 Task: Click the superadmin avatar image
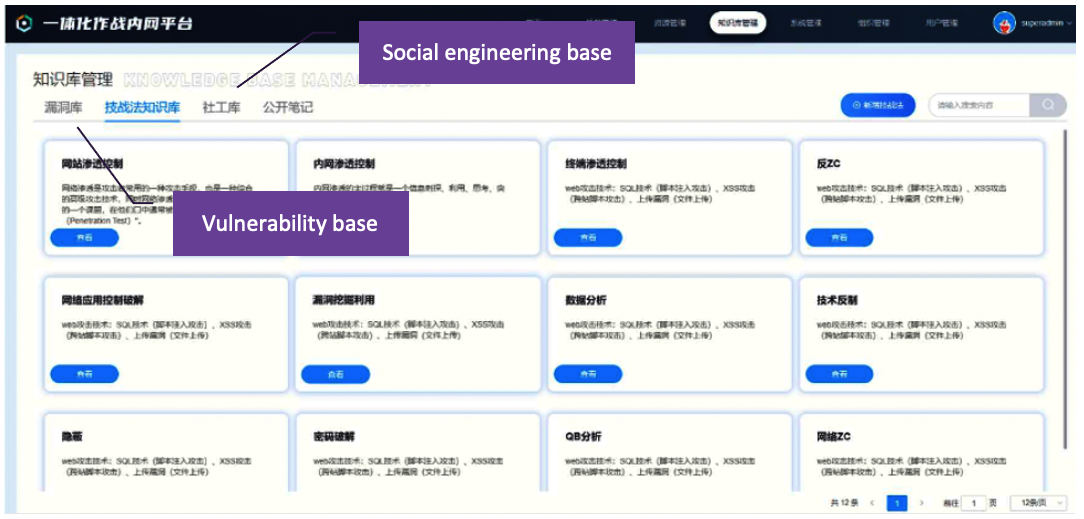click(1004, 23)
